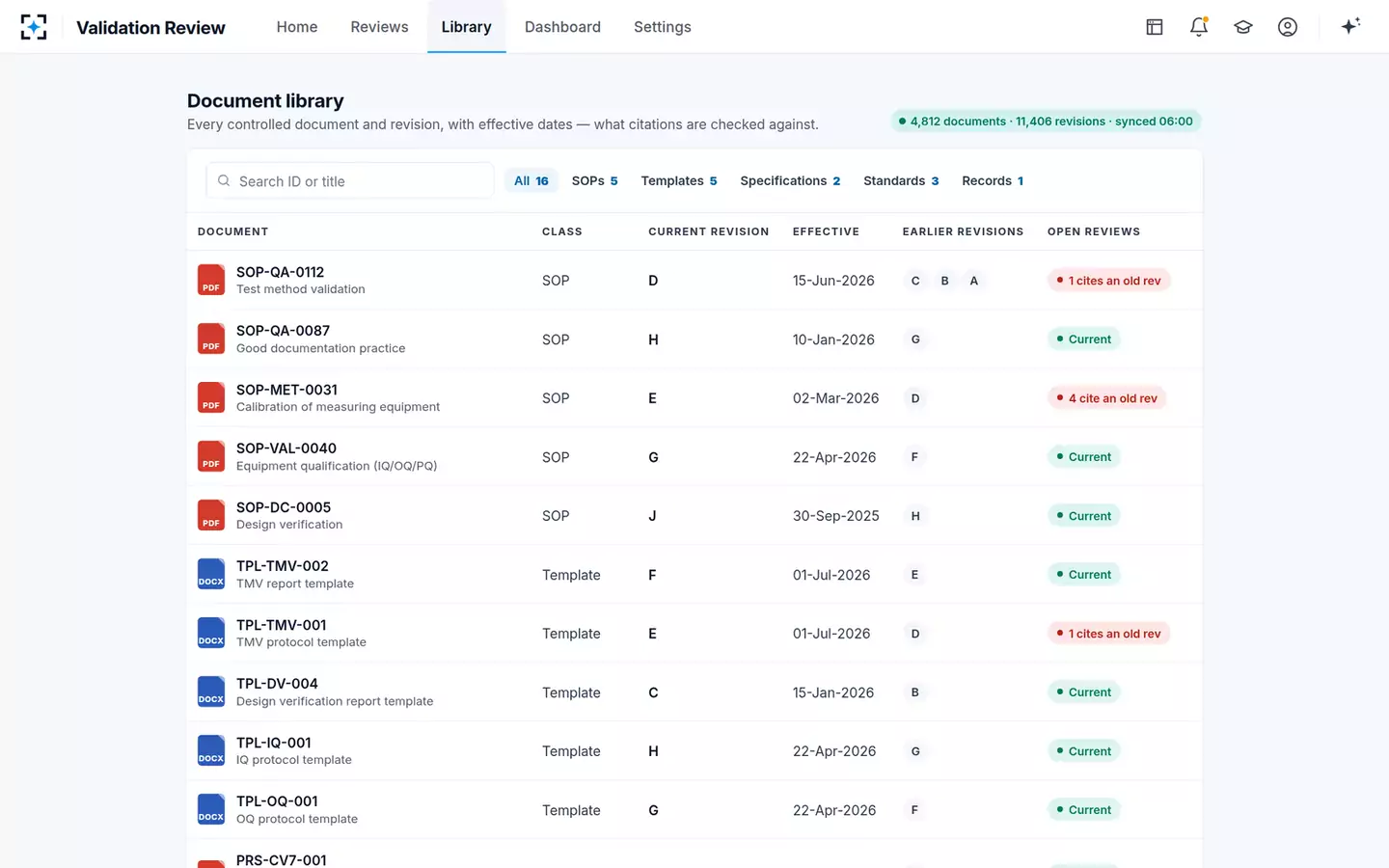Open document SOP-QA-0112

click(280, 272)
